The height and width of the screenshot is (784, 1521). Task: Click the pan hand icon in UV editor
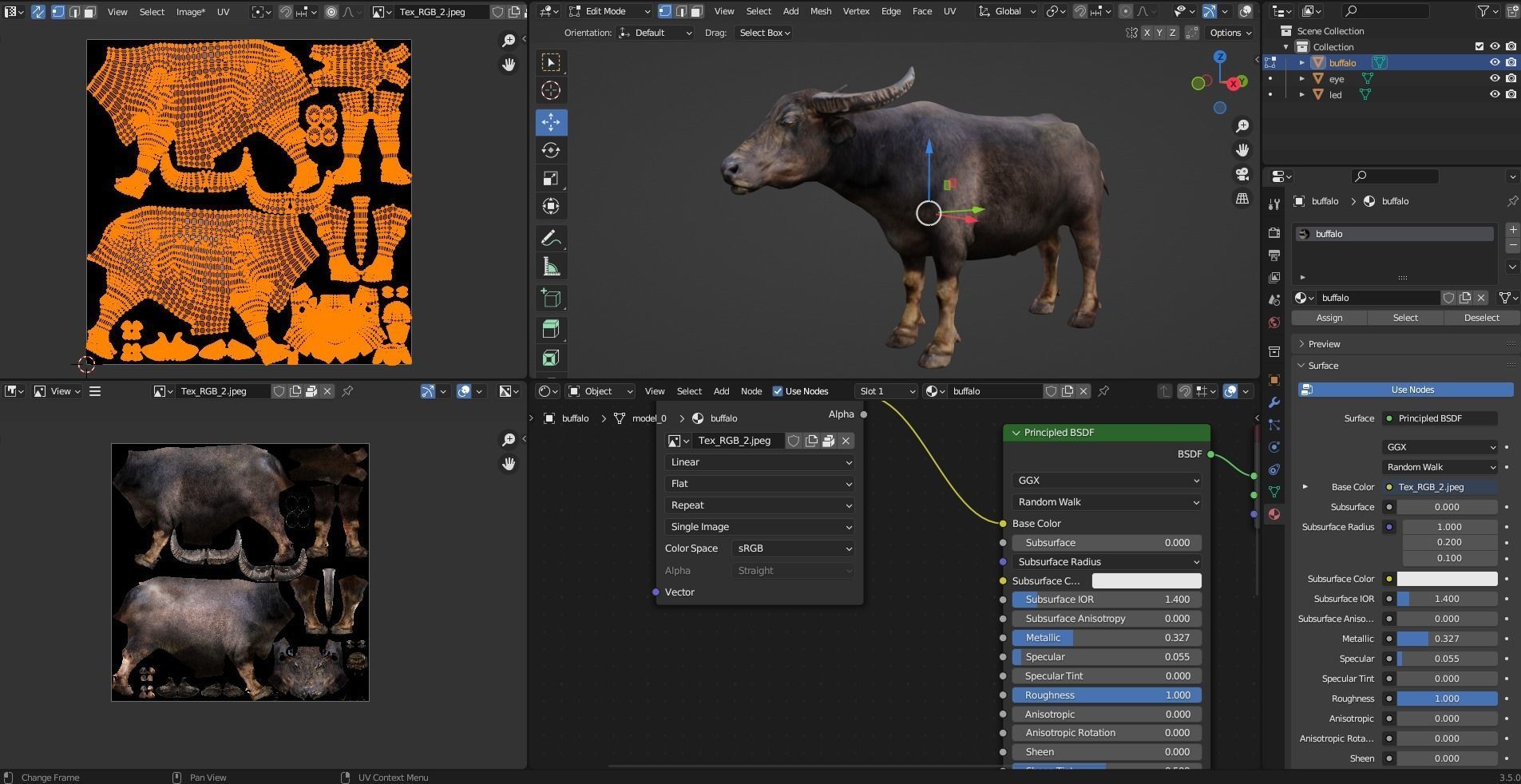pyautogui.click(x=508, y=65)
